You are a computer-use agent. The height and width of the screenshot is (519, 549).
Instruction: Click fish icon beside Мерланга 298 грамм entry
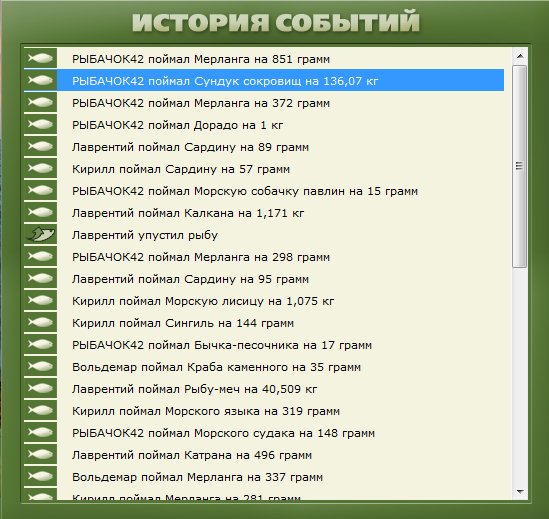(x=40, y=256)
